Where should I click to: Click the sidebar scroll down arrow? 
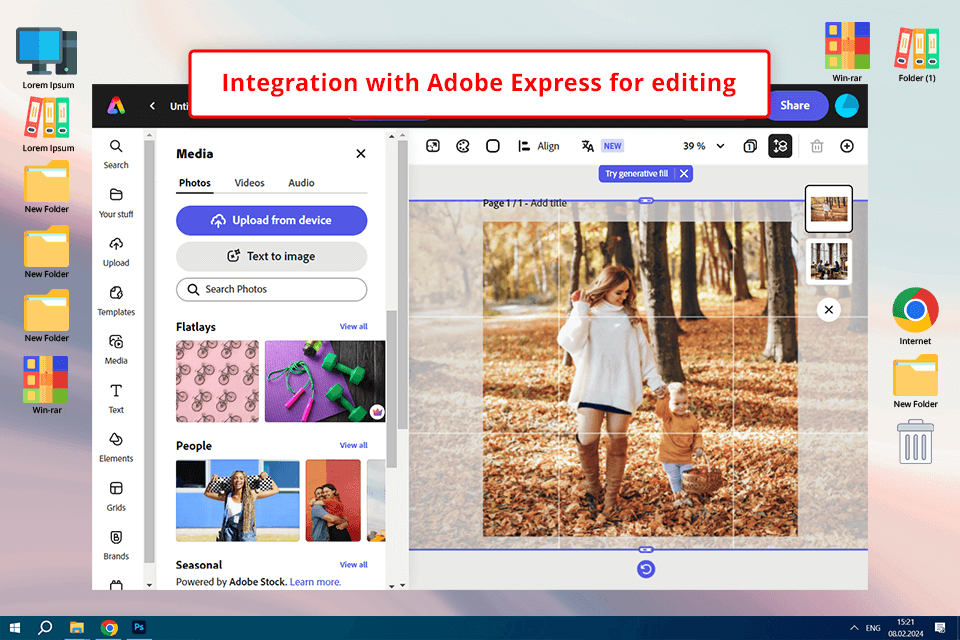click(x=149, y=585)
